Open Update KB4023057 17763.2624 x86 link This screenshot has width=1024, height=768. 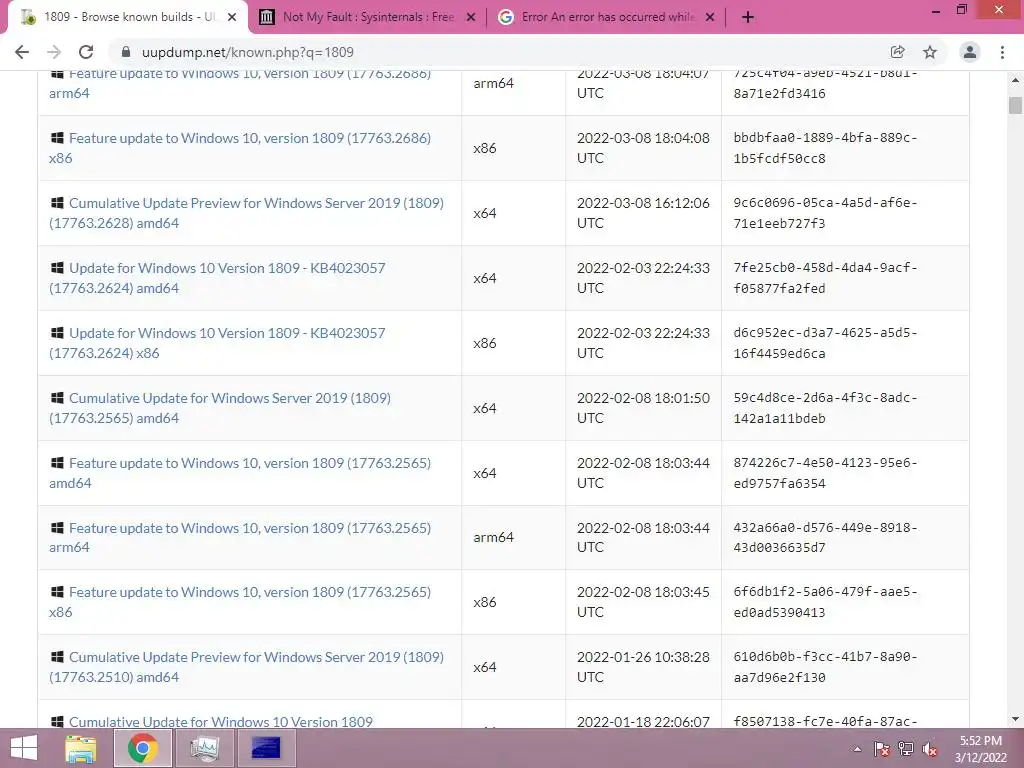(x=217, y=343)
